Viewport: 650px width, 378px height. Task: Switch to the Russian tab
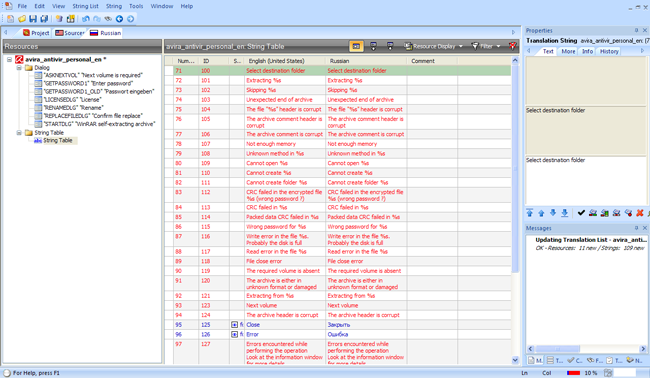coord(105,33)
